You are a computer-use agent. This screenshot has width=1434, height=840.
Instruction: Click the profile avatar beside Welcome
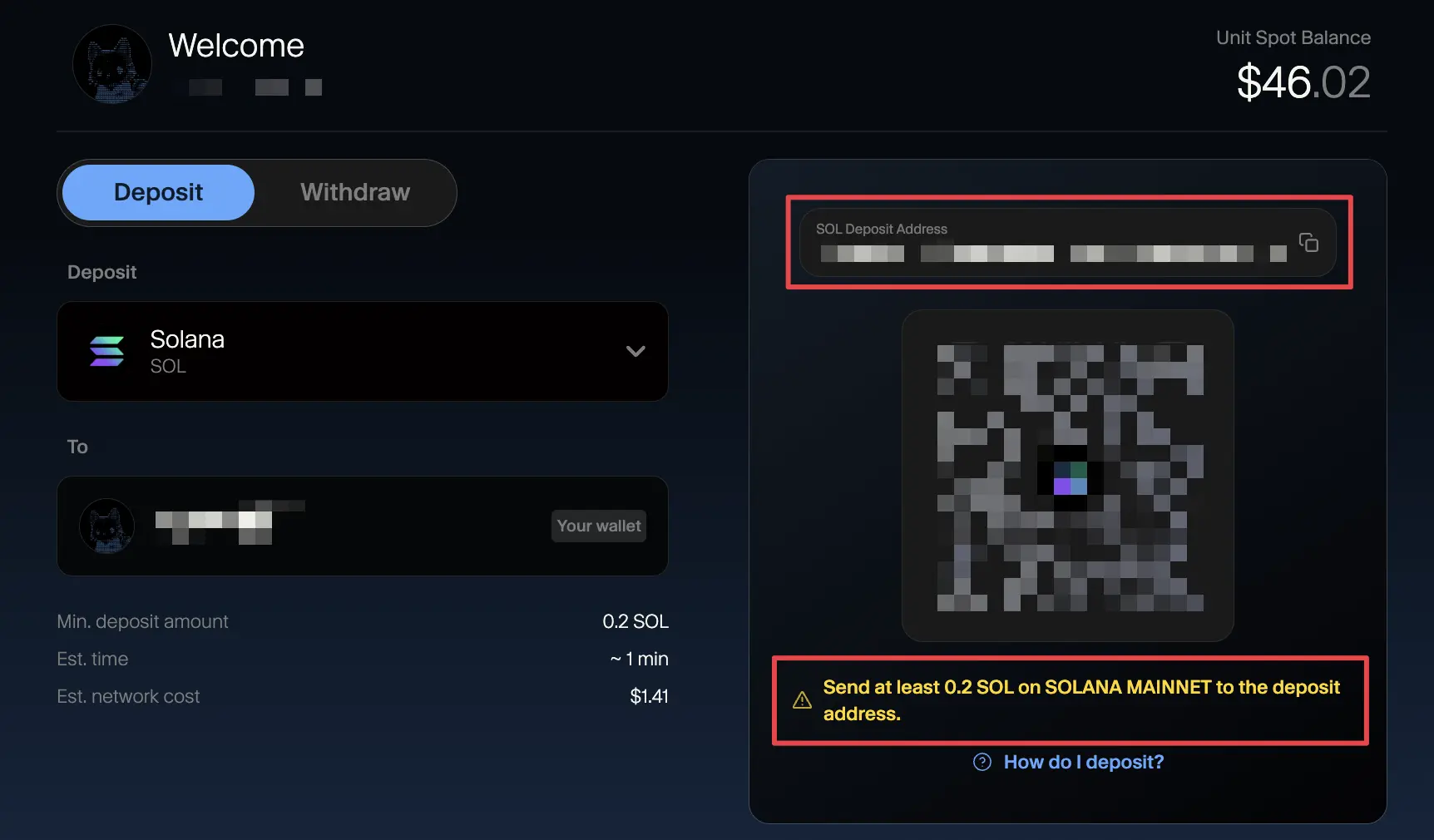click(111, 64)
